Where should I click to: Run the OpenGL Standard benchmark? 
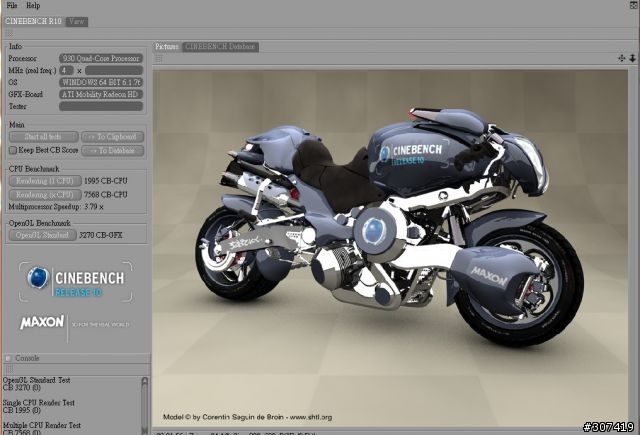42,235
